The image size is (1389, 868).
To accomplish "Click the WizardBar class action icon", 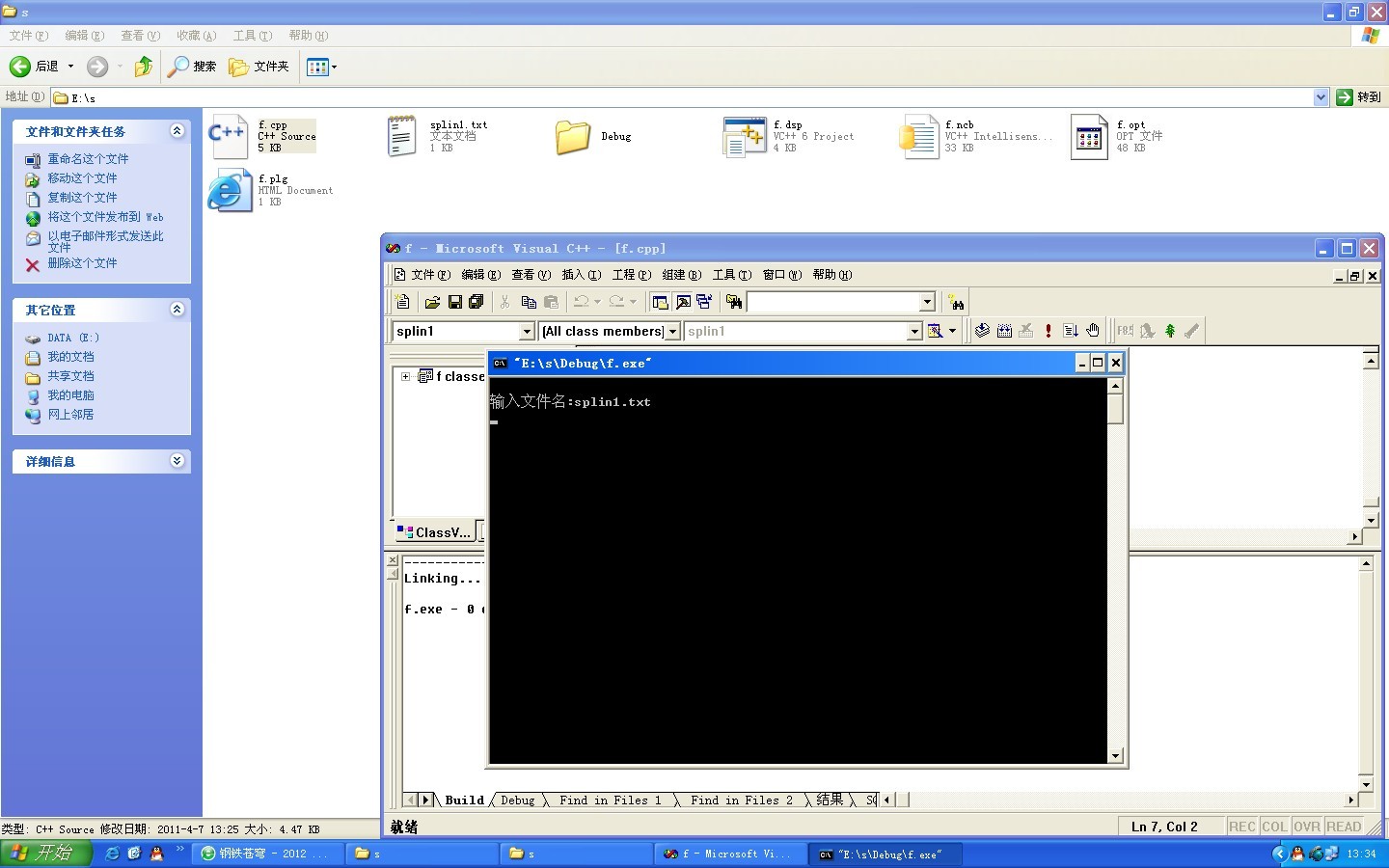I will coord(935,331).
